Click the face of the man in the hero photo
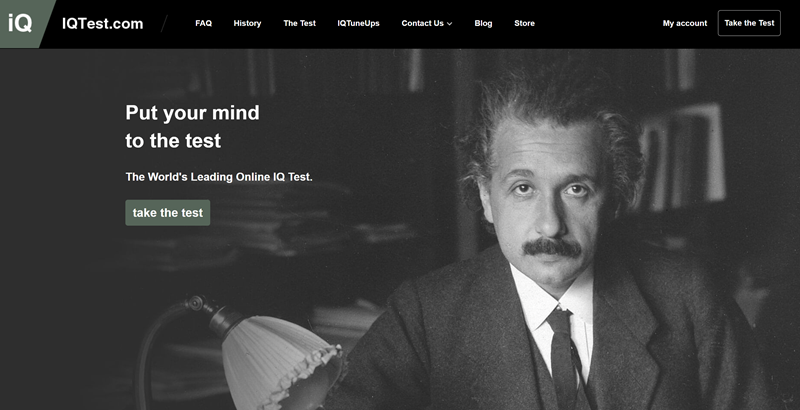 pyautogui.click(x=548, y=200)
